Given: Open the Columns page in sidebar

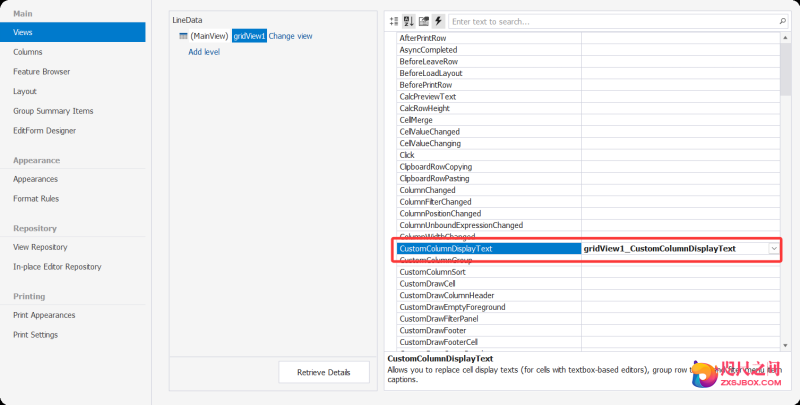Looking at the screenshot, I should [x=28, y=52].
